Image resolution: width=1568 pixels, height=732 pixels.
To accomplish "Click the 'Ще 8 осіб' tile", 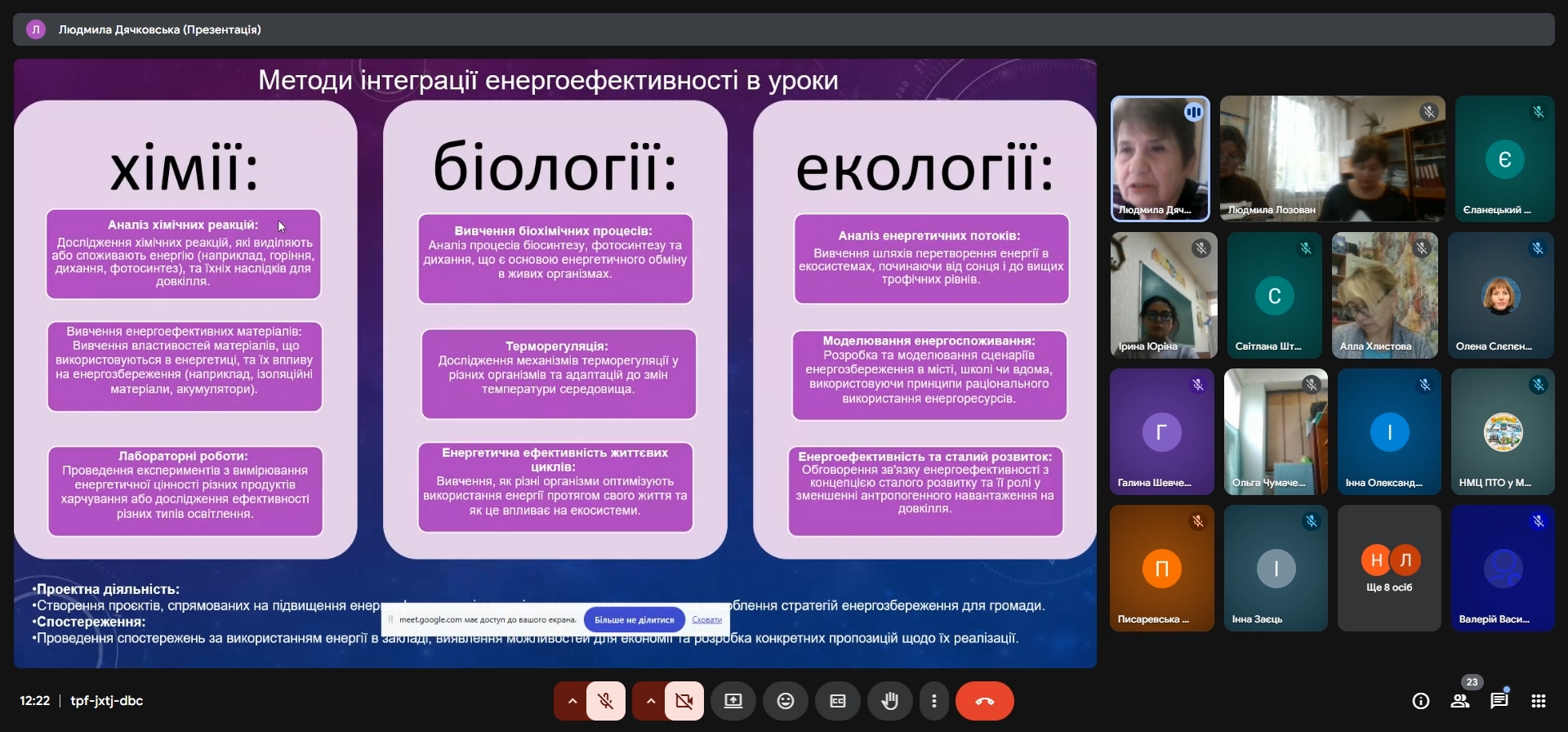I will point(1389,568).
